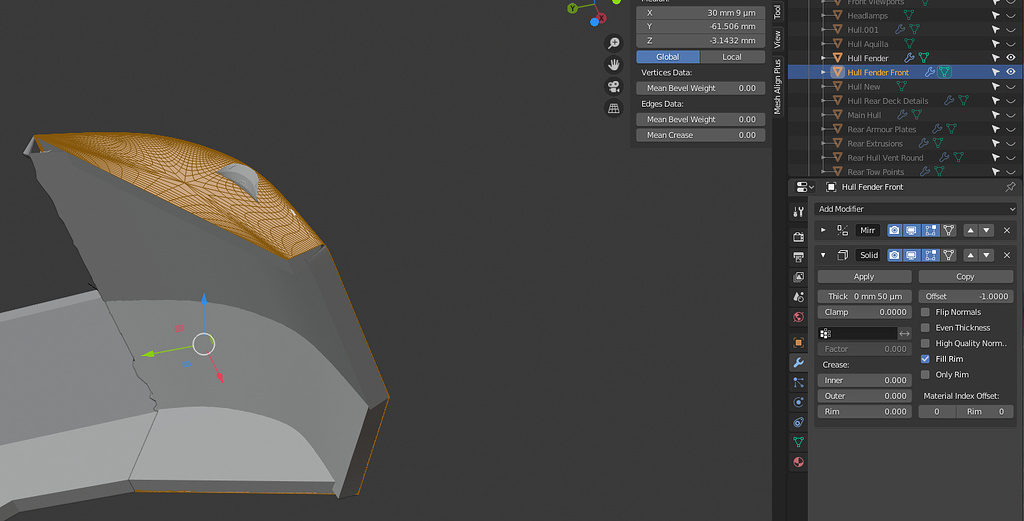Hide Hull Fender Front with eye icon
Viewport: 1024px width, 521px height.
[1011, 72]
